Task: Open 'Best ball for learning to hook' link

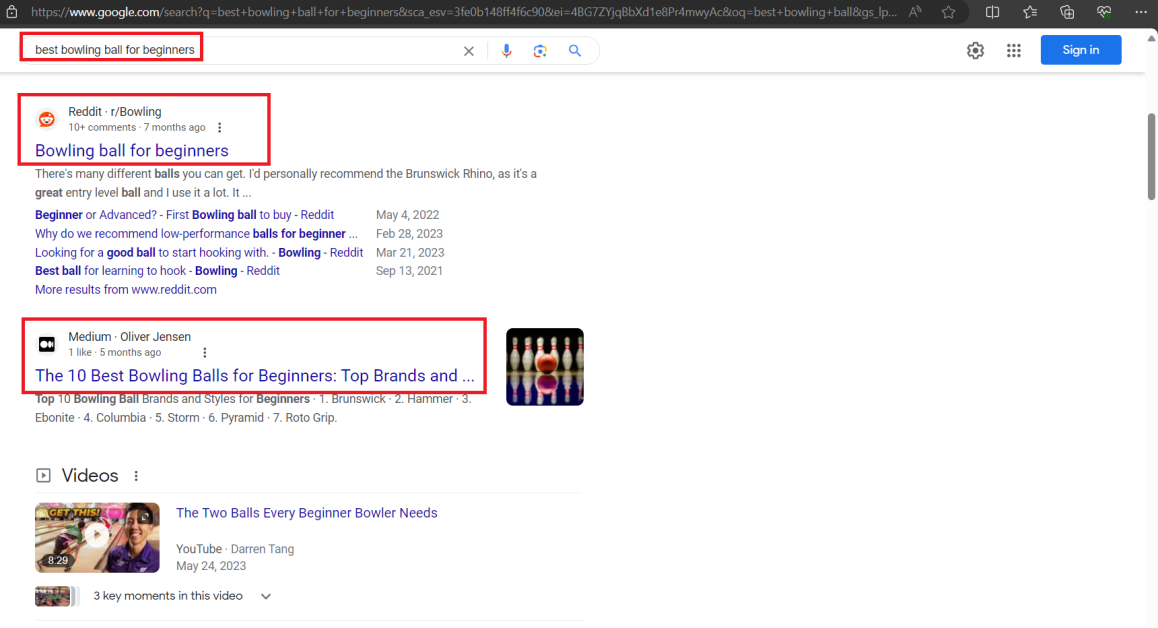Action: click(157, 271)
